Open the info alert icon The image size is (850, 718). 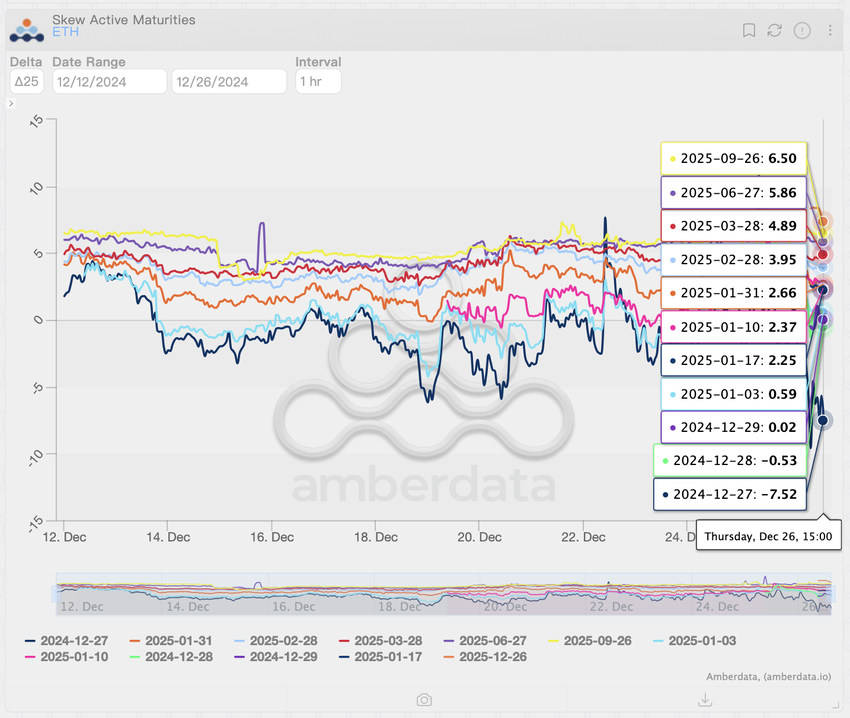(802, 30)
